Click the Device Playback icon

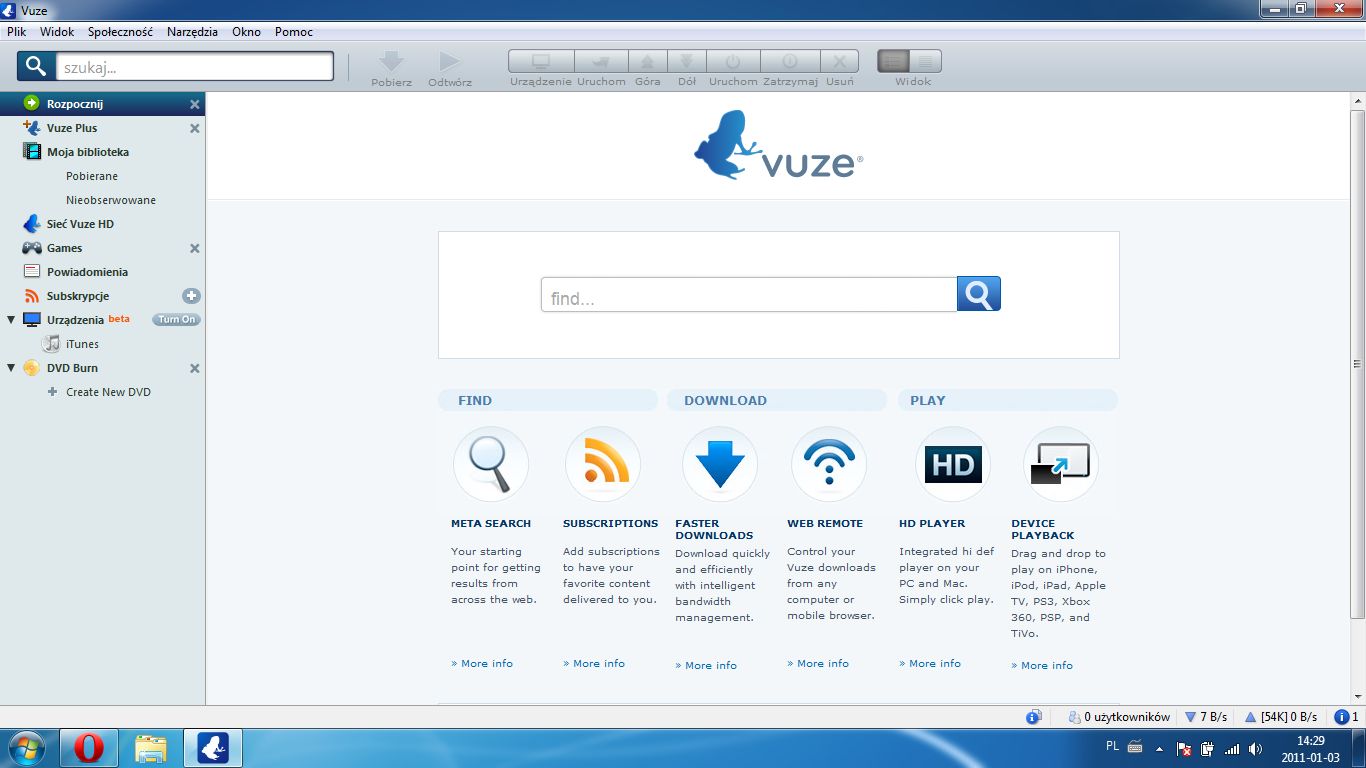tap(1061, 464)
